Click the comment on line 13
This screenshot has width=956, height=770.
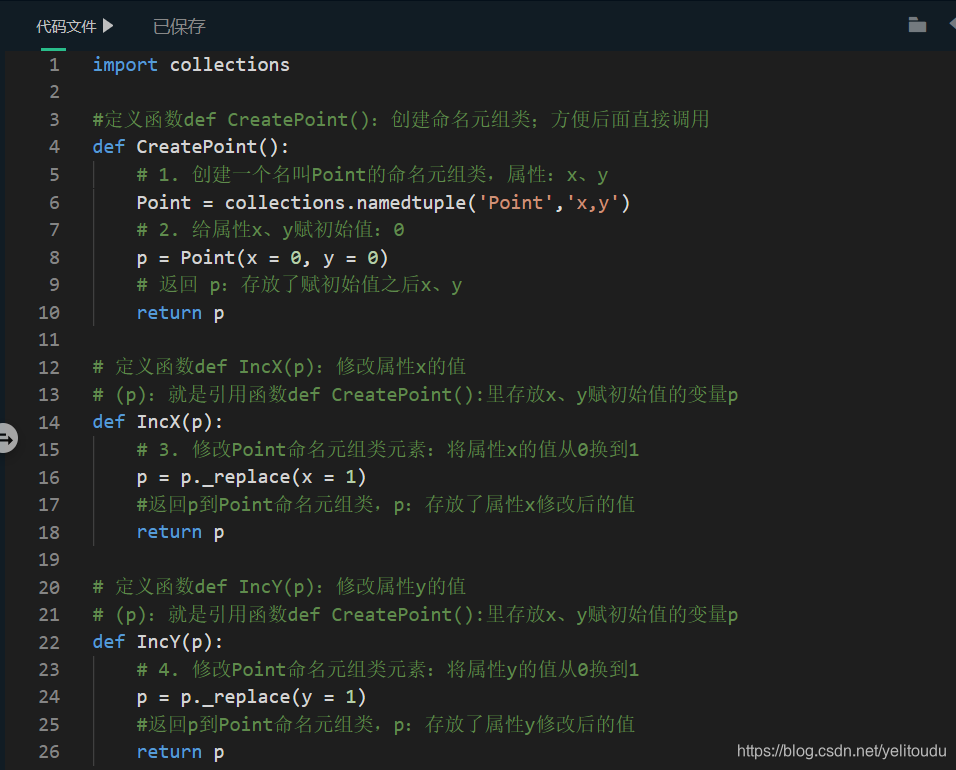(415, 394)
